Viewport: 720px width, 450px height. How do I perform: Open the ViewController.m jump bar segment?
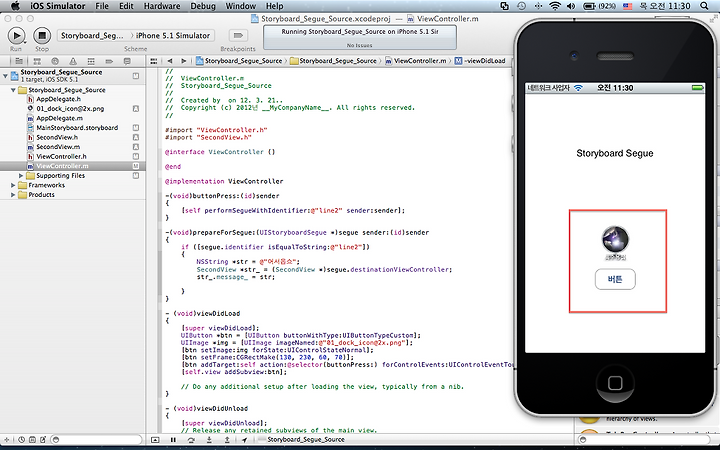(x=416, y=61)
